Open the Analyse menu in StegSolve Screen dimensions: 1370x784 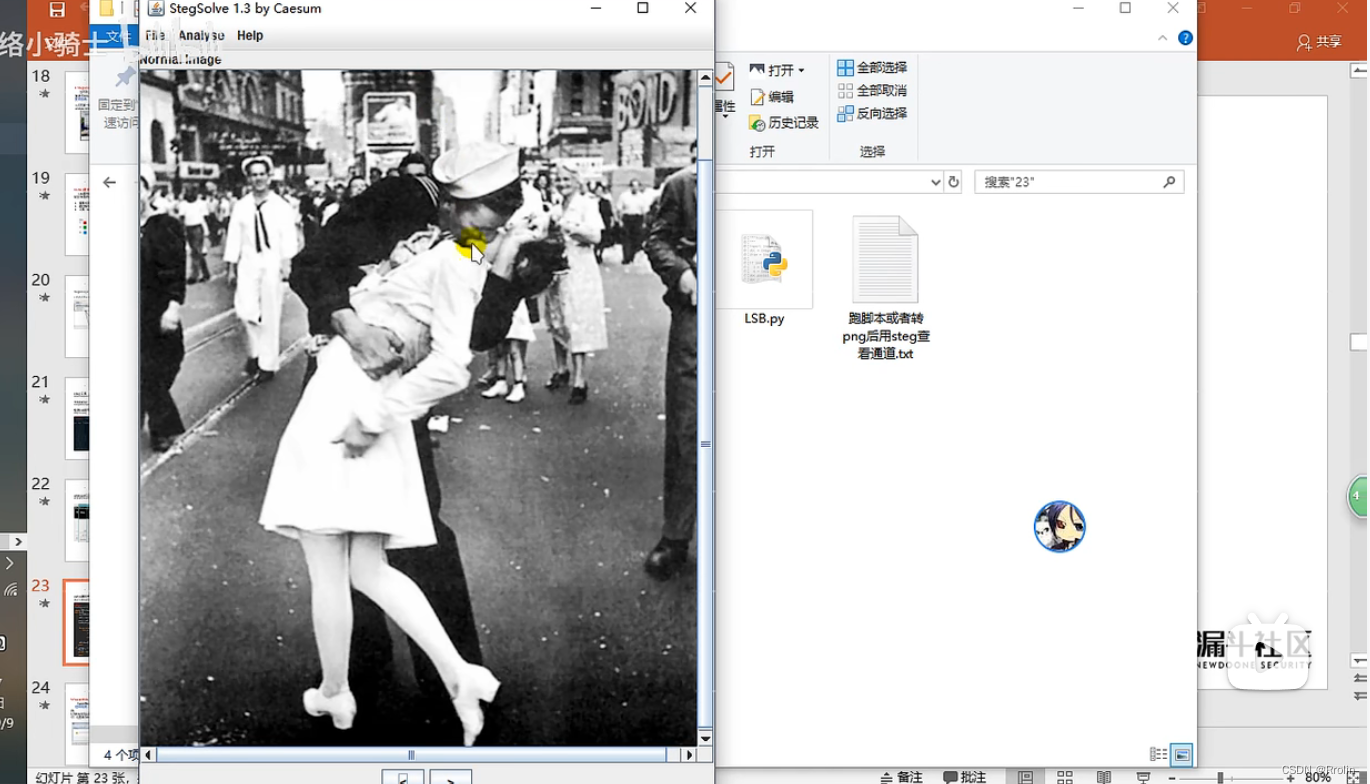[201, 35]
